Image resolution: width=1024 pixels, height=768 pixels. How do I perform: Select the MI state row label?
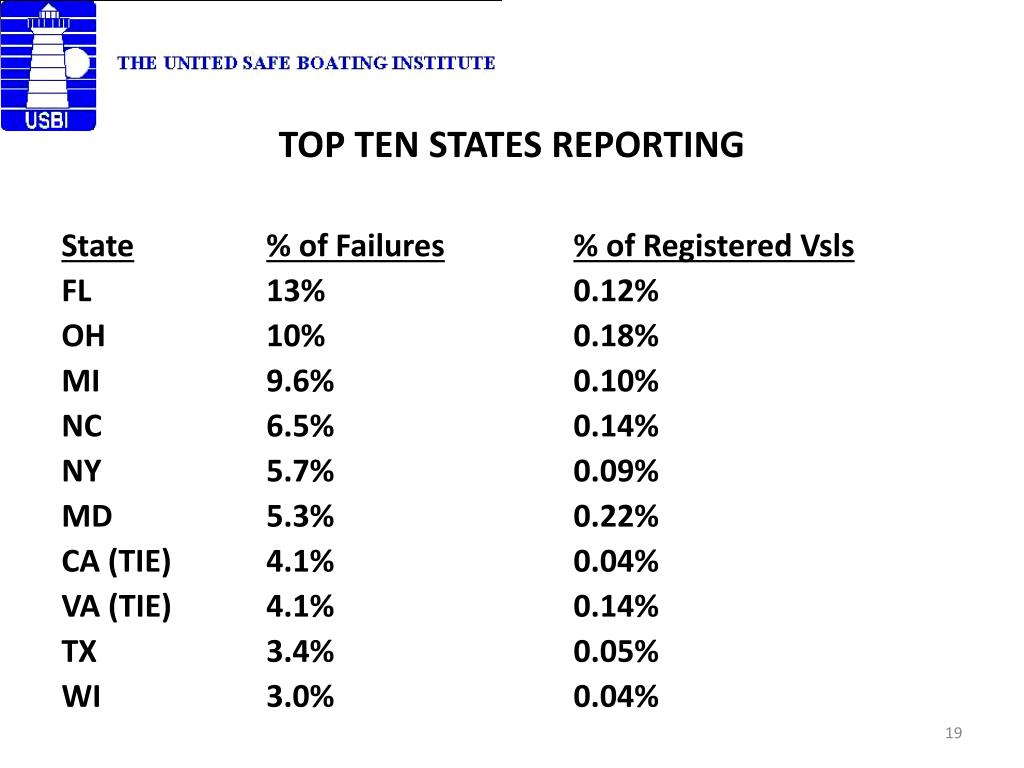80,381
